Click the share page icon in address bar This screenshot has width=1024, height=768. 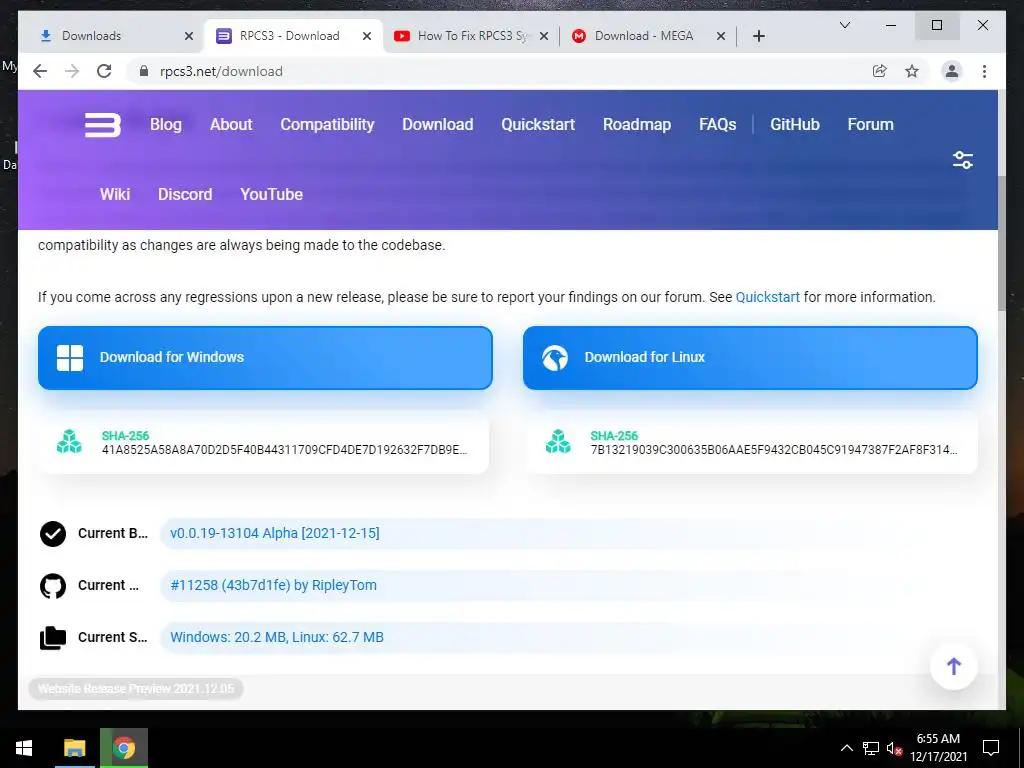pyautogui.click(x=880, y=71)
